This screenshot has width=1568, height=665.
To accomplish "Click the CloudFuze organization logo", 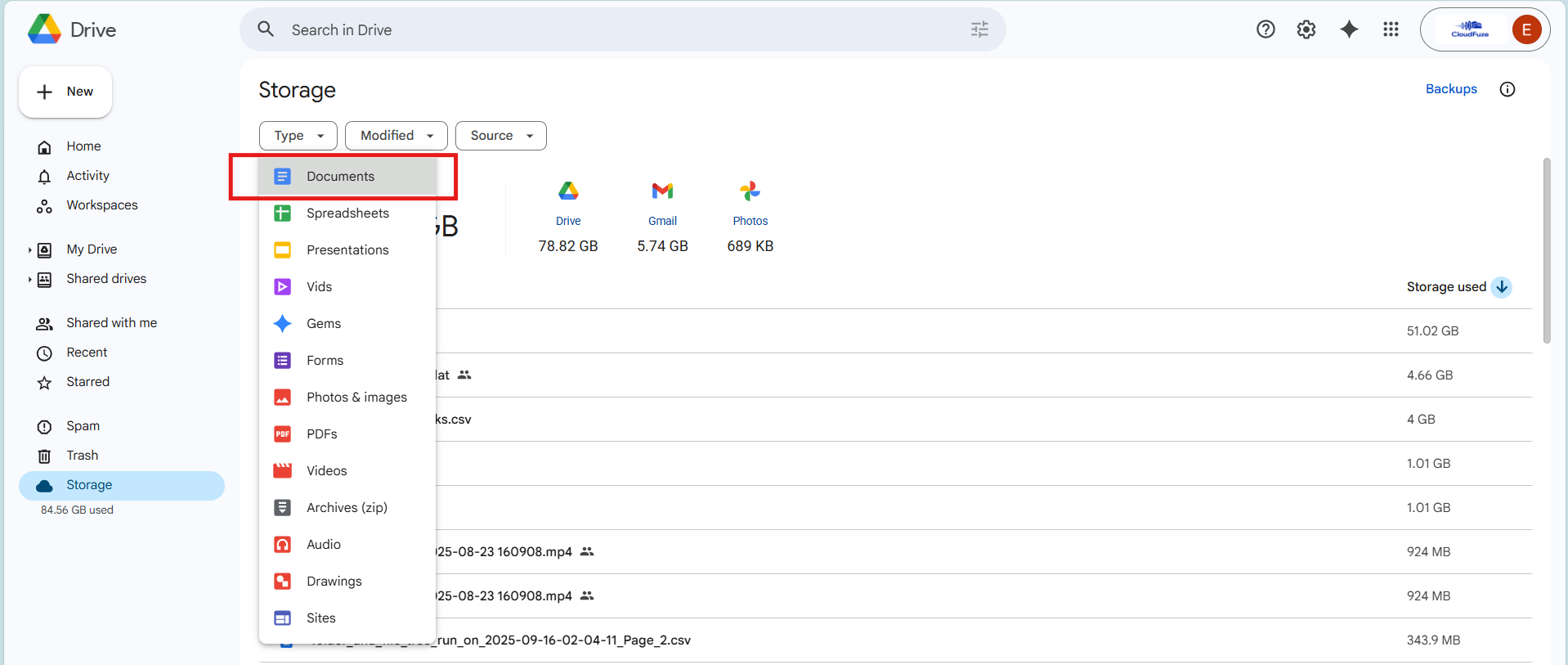I will click(x=1470, y=29).
